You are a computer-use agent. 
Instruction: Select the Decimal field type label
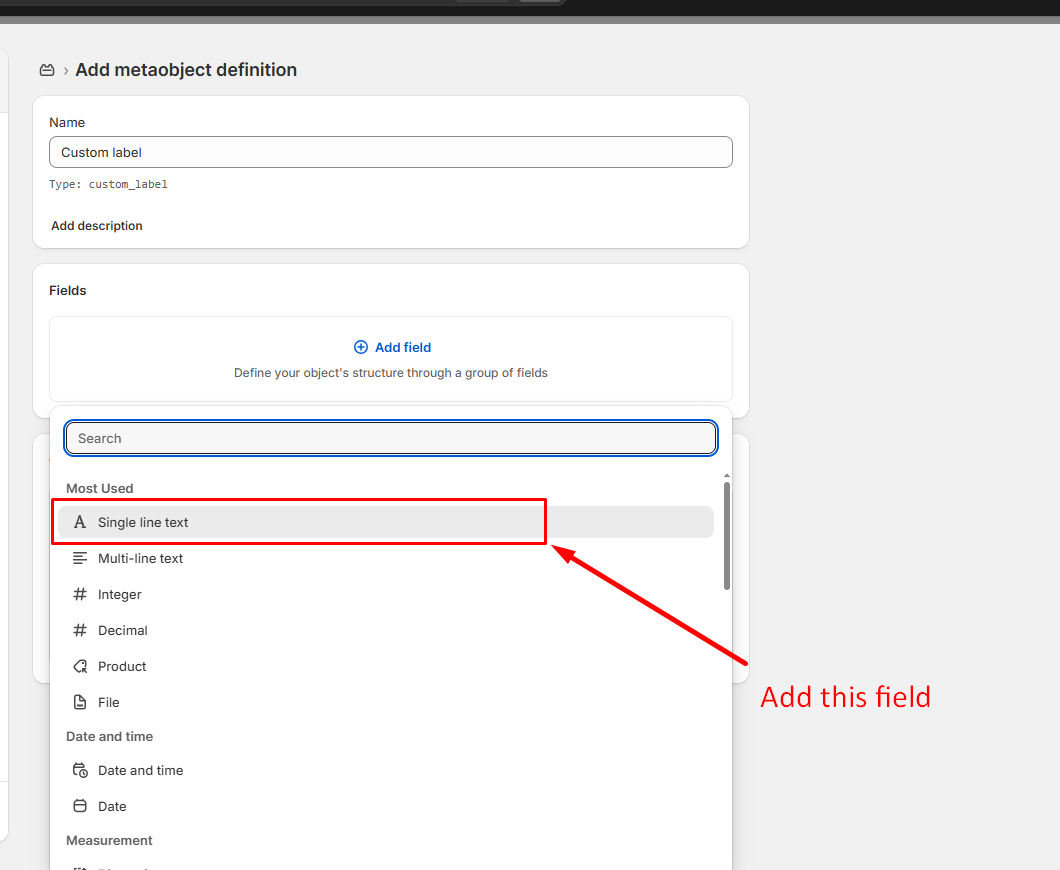pos(123,630)
